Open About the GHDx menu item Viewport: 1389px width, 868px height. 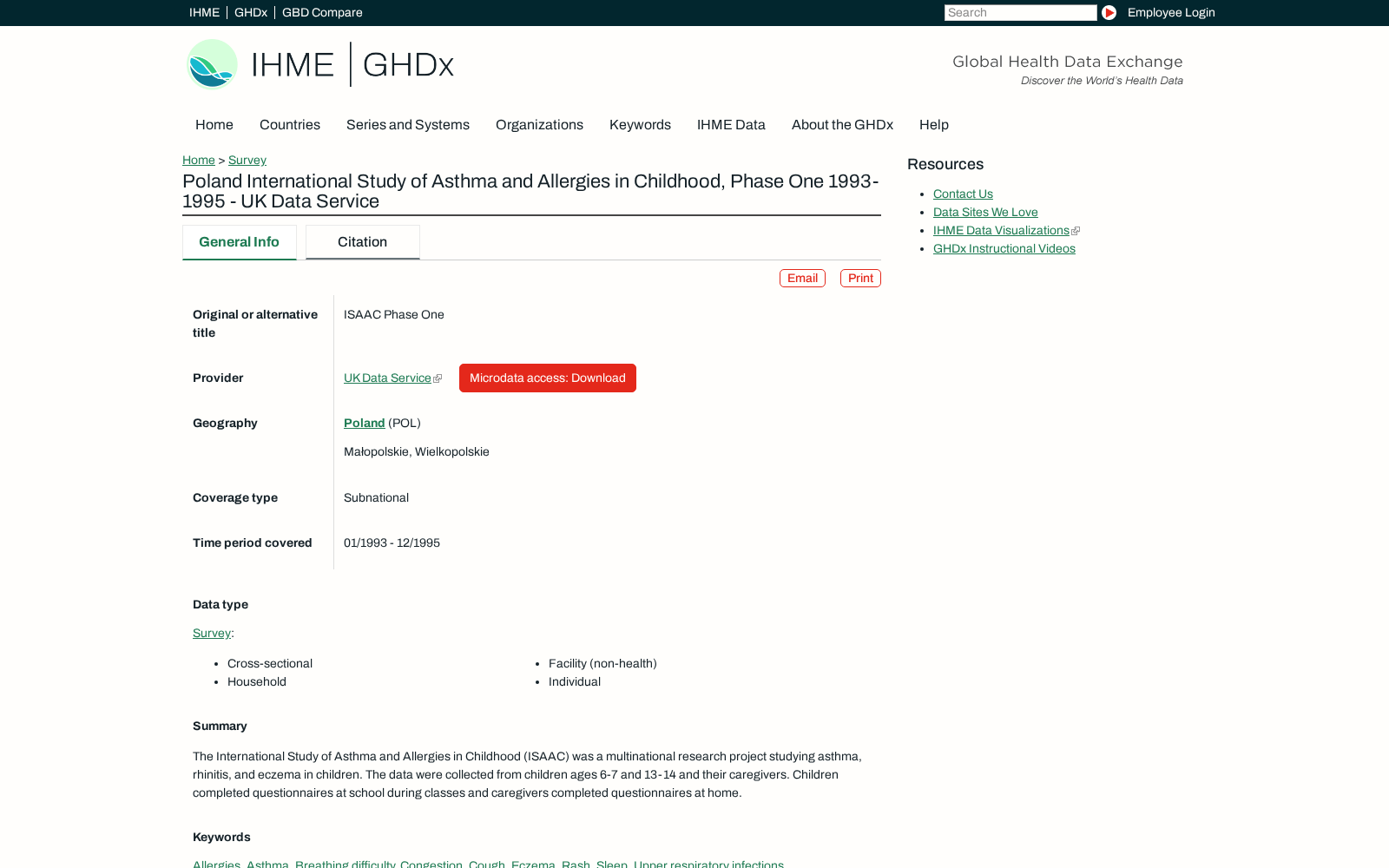tap(842, 125)
